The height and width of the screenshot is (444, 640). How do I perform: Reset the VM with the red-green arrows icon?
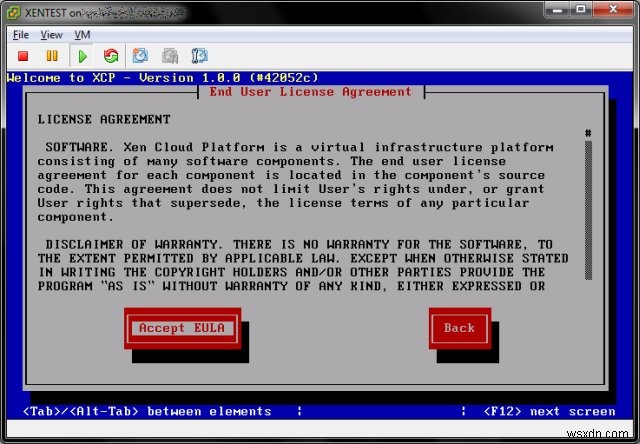coord(111,56)
